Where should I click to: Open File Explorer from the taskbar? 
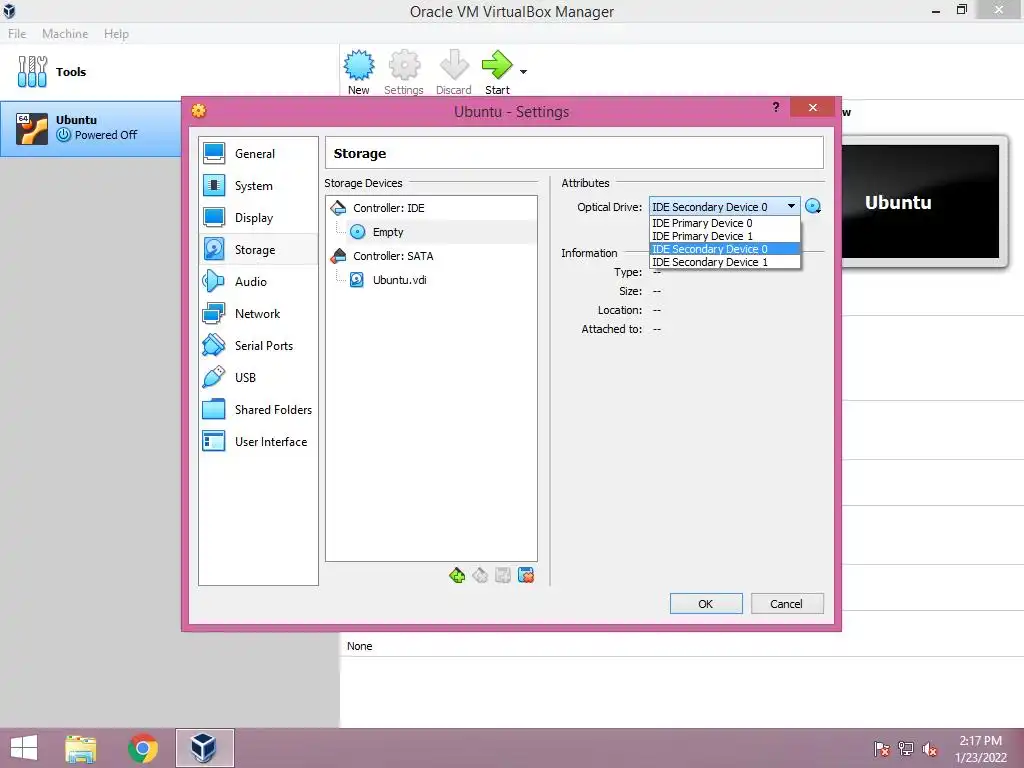click(80, 748)
